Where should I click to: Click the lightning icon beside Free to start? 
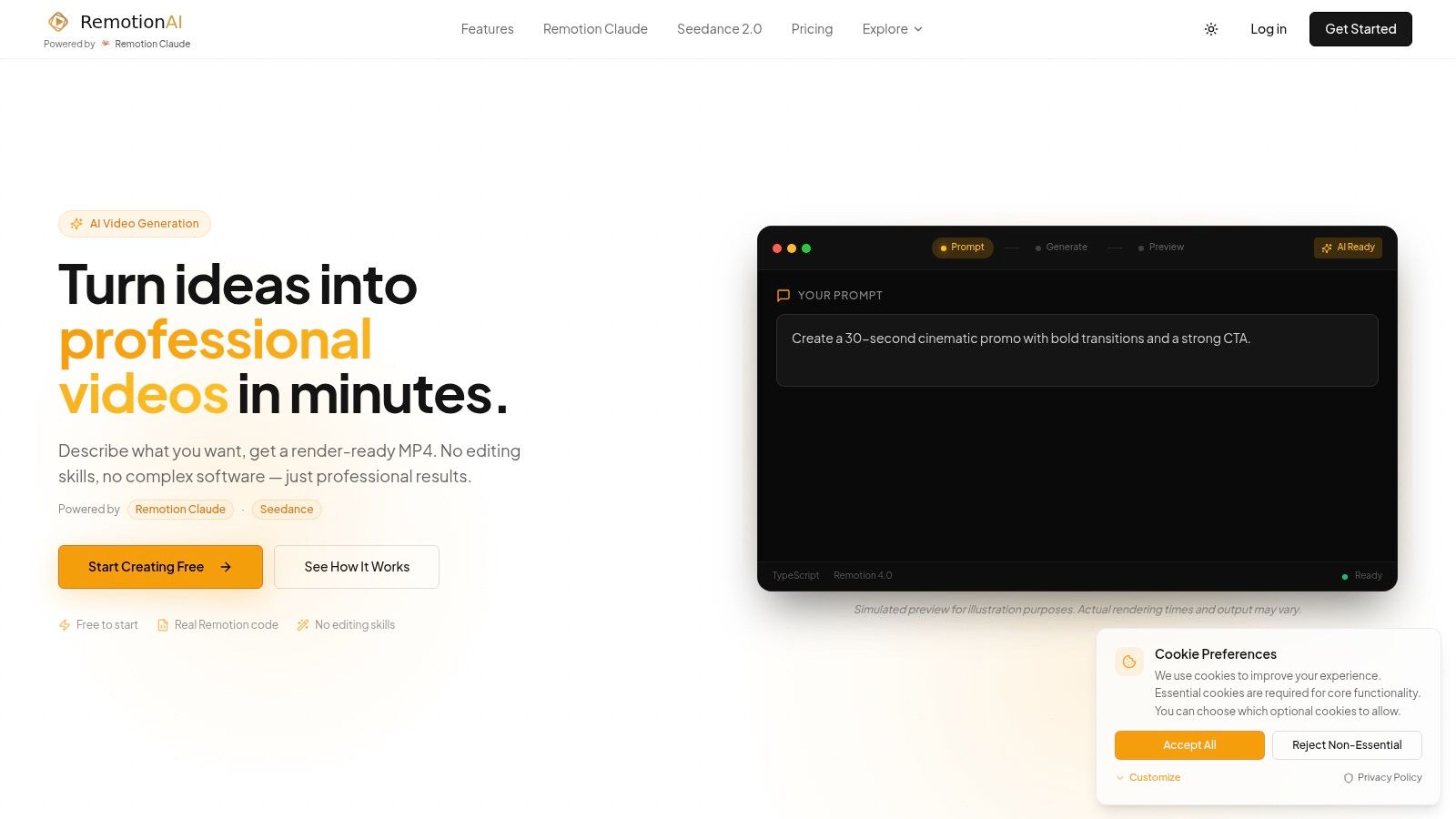coord(65,625)
